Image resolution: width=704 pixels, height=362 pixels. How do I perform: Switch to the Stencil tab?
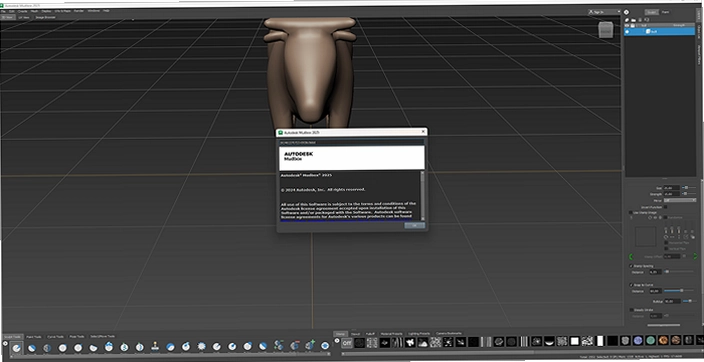(356, 334)
